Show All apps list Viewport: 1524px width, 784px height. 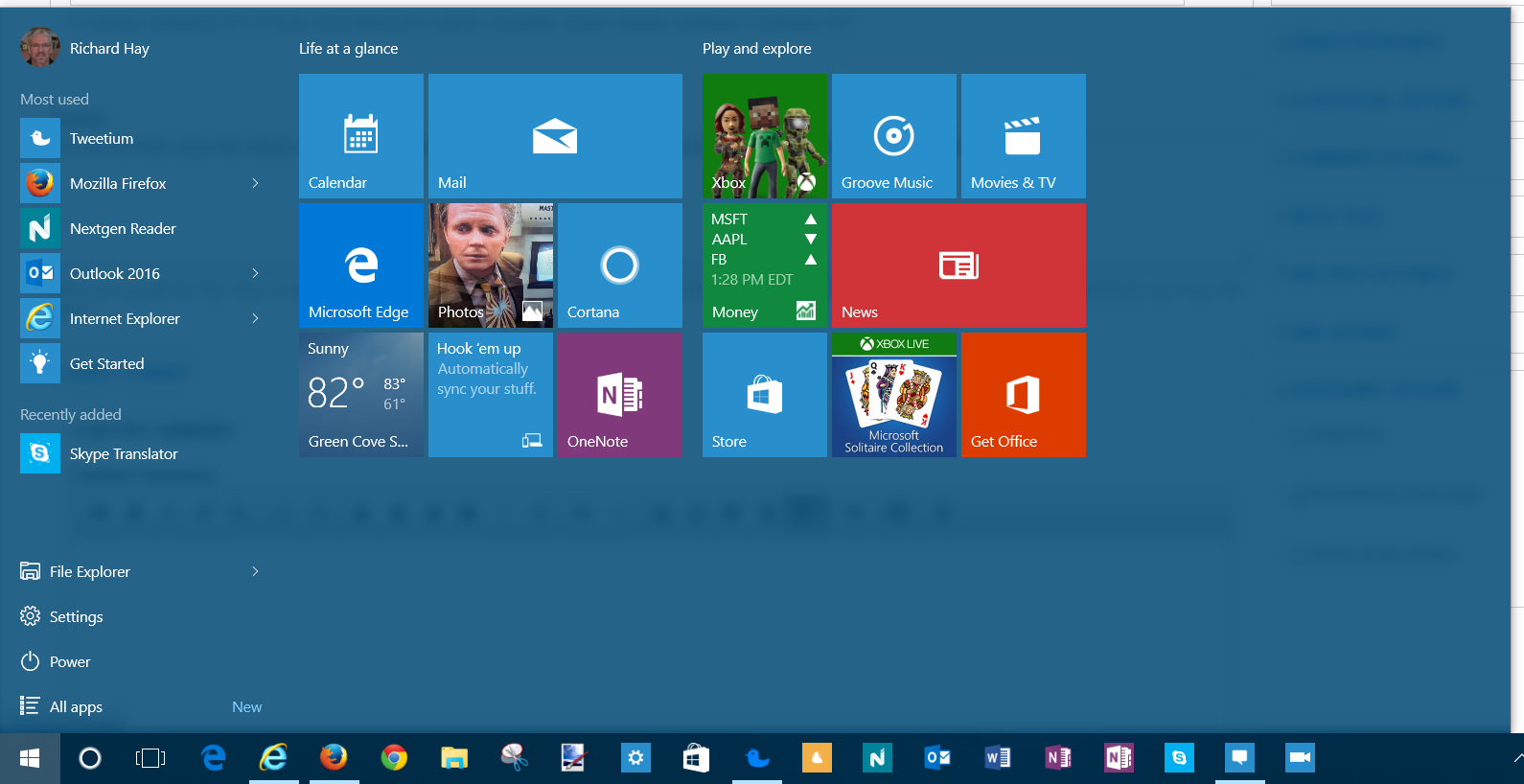pyautogui.click(x=76, y=706)
